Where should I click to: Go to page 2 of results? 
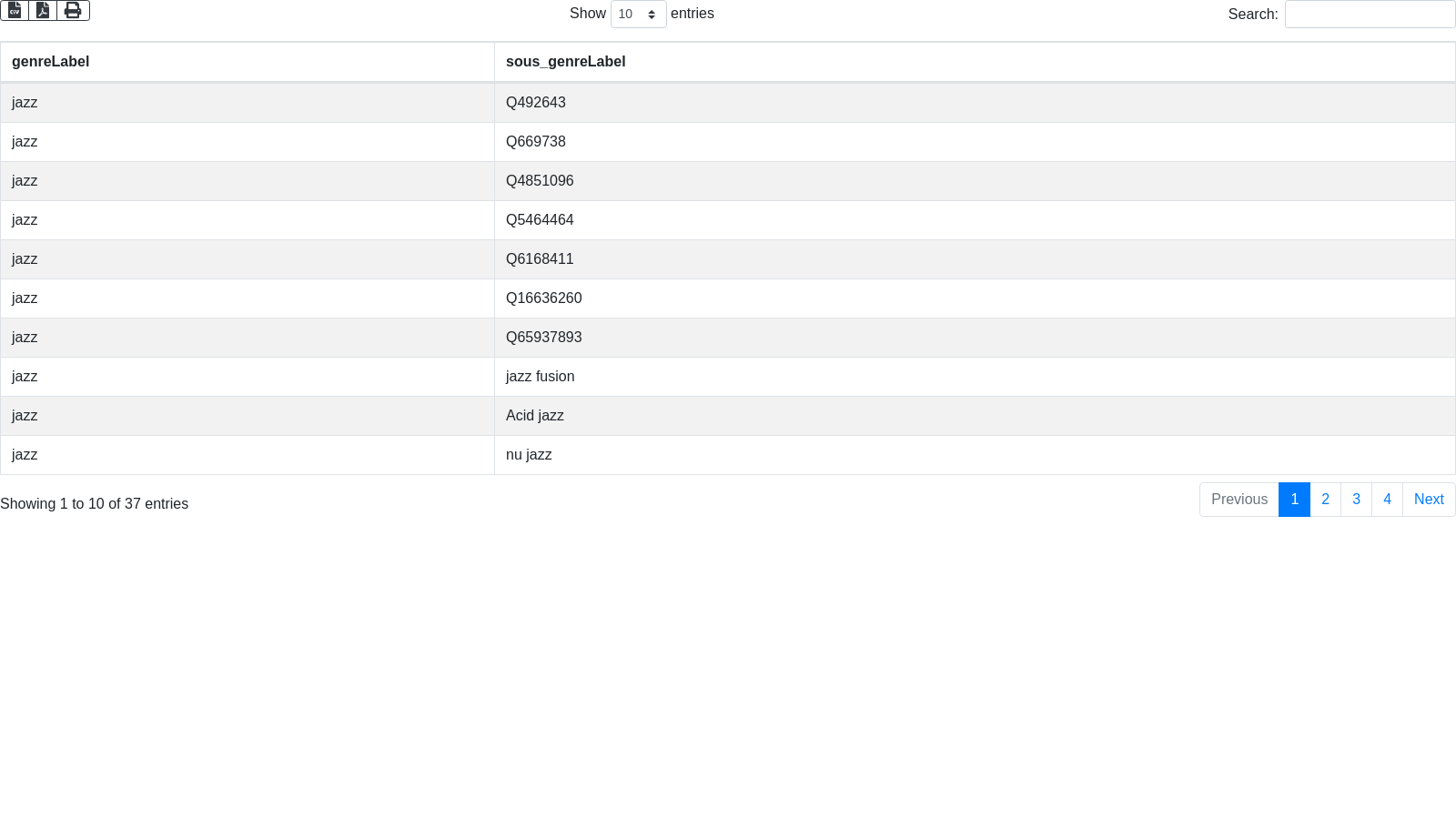[x=1325, y=500]
